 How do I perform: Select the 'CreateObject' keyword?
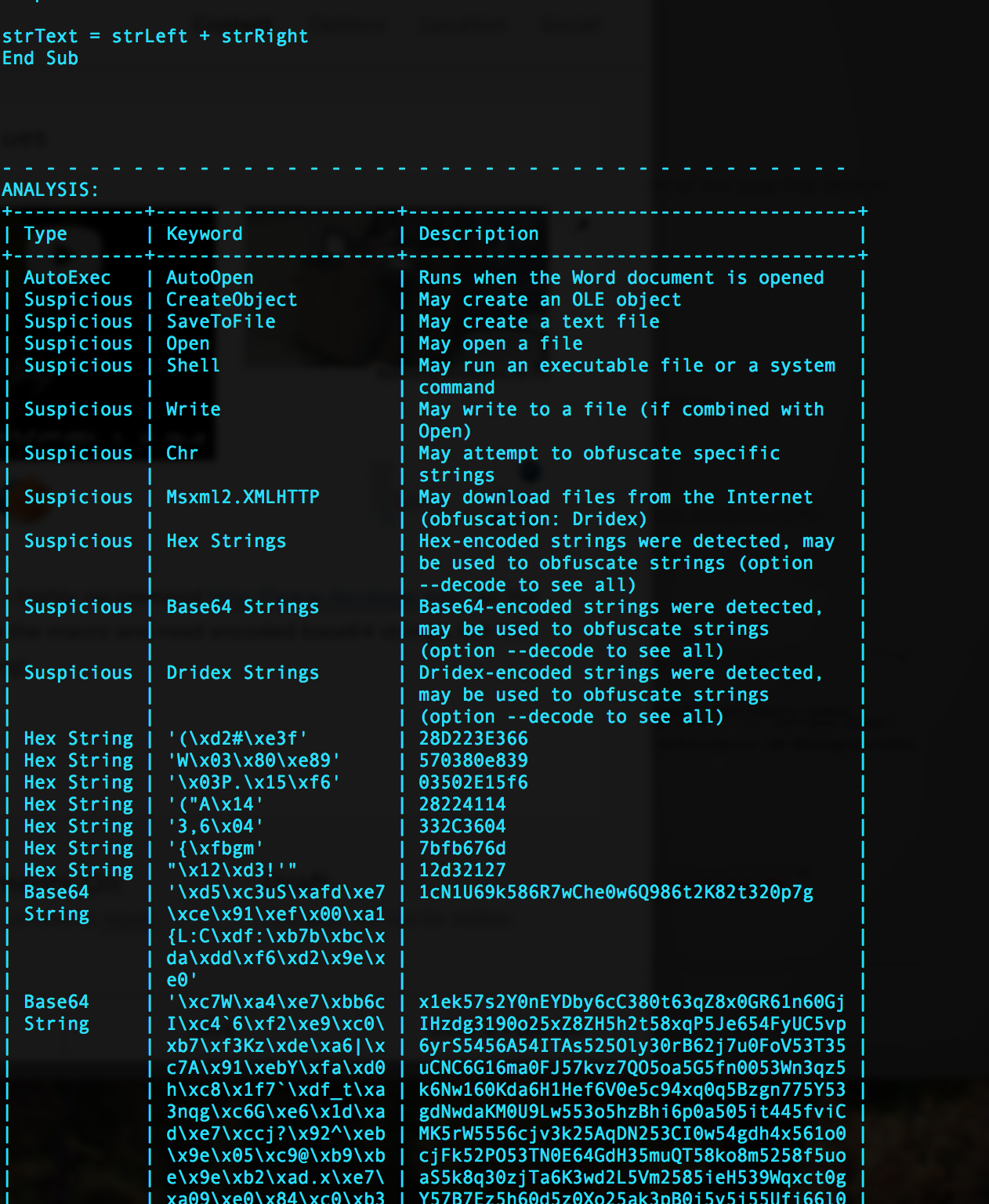coord(232,299)
